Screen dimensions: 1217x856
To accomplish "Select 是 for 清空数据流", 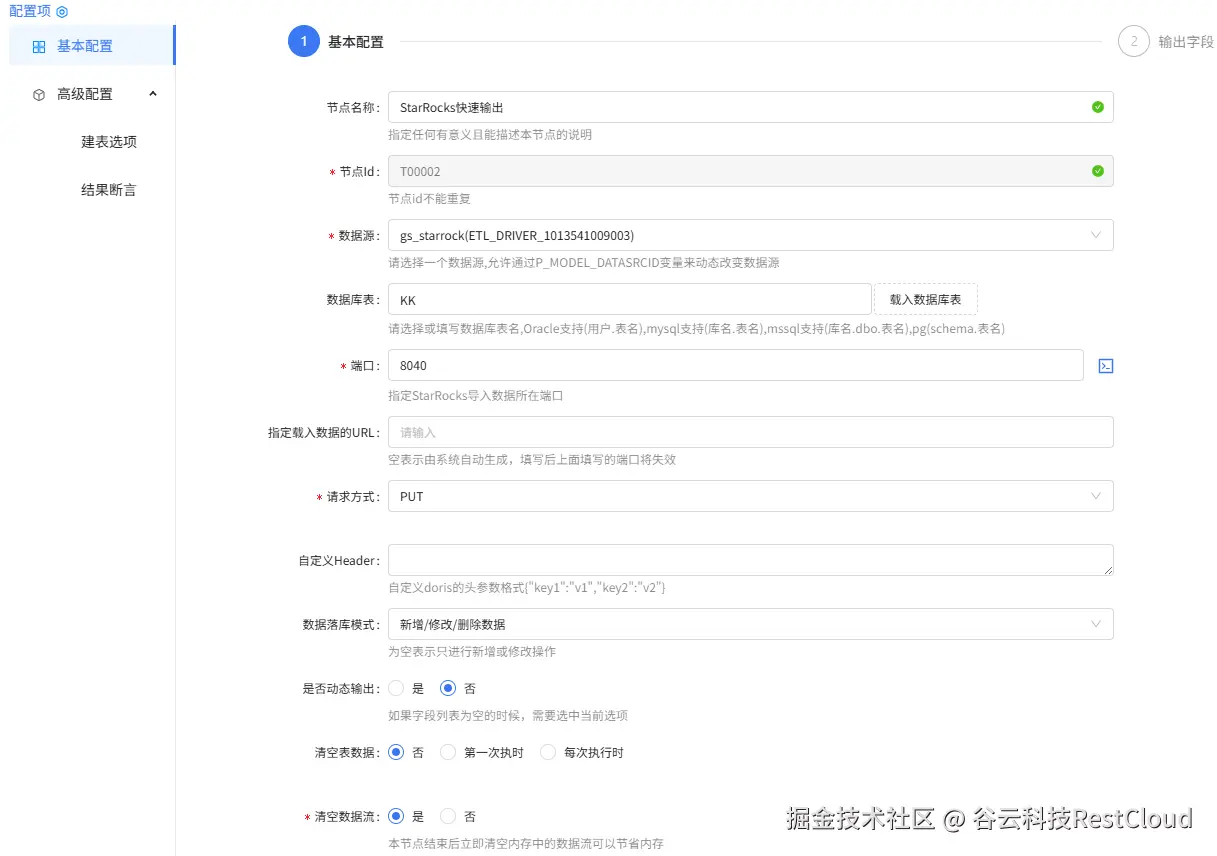I will 397,816.
